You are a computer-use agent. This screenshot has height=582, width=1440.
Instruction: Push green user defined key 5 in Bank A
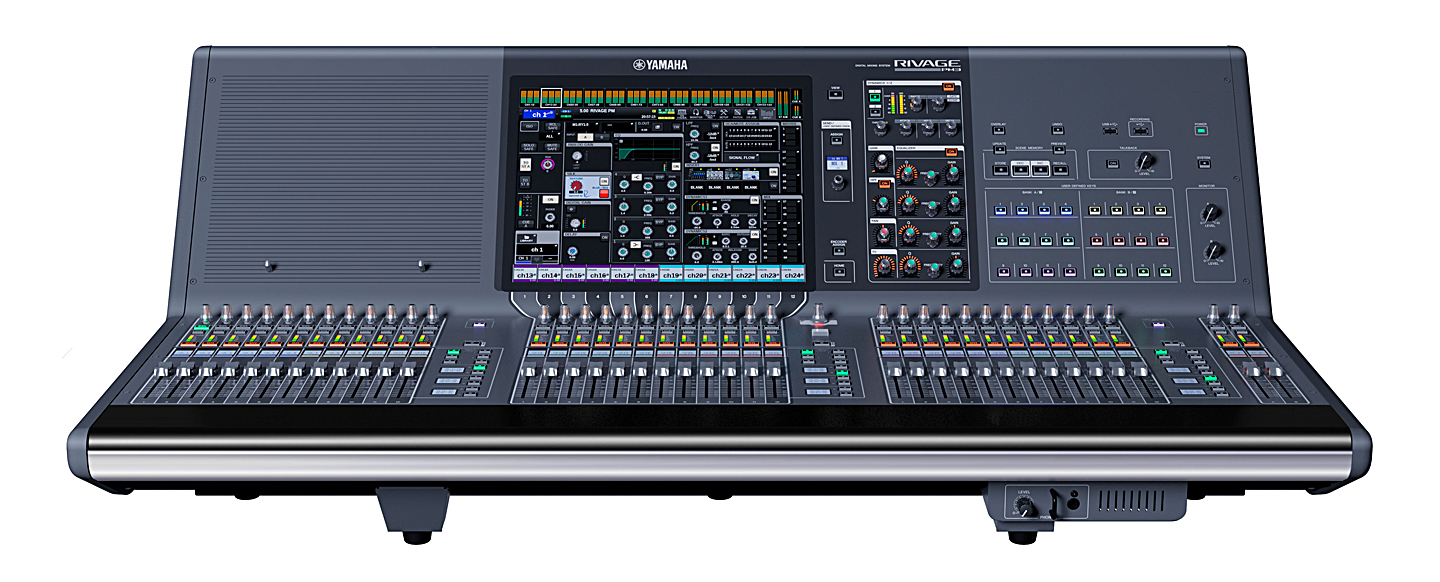[1002, 241]
